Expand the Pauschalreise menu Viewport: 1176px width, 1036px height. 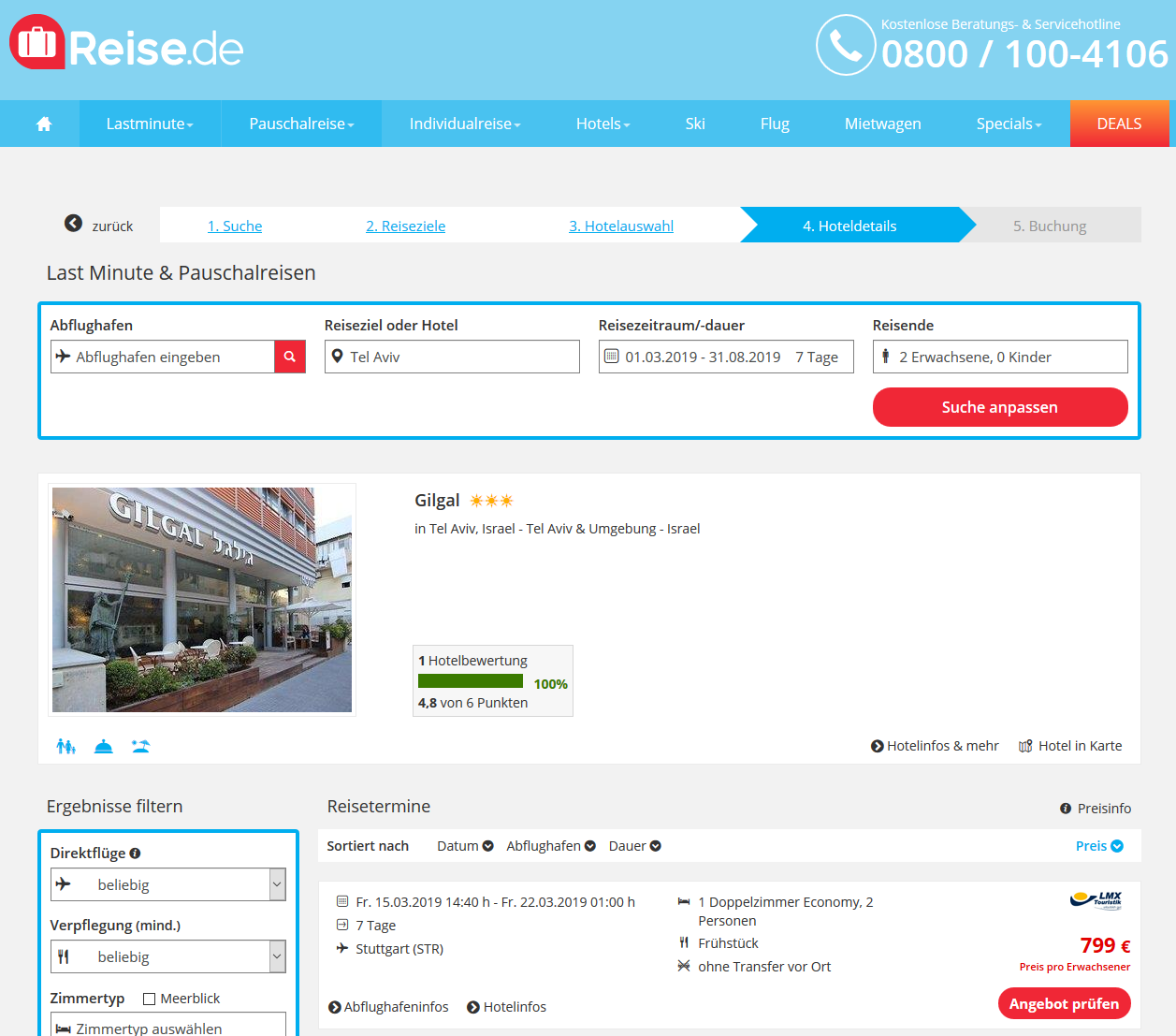pos(301,124)
